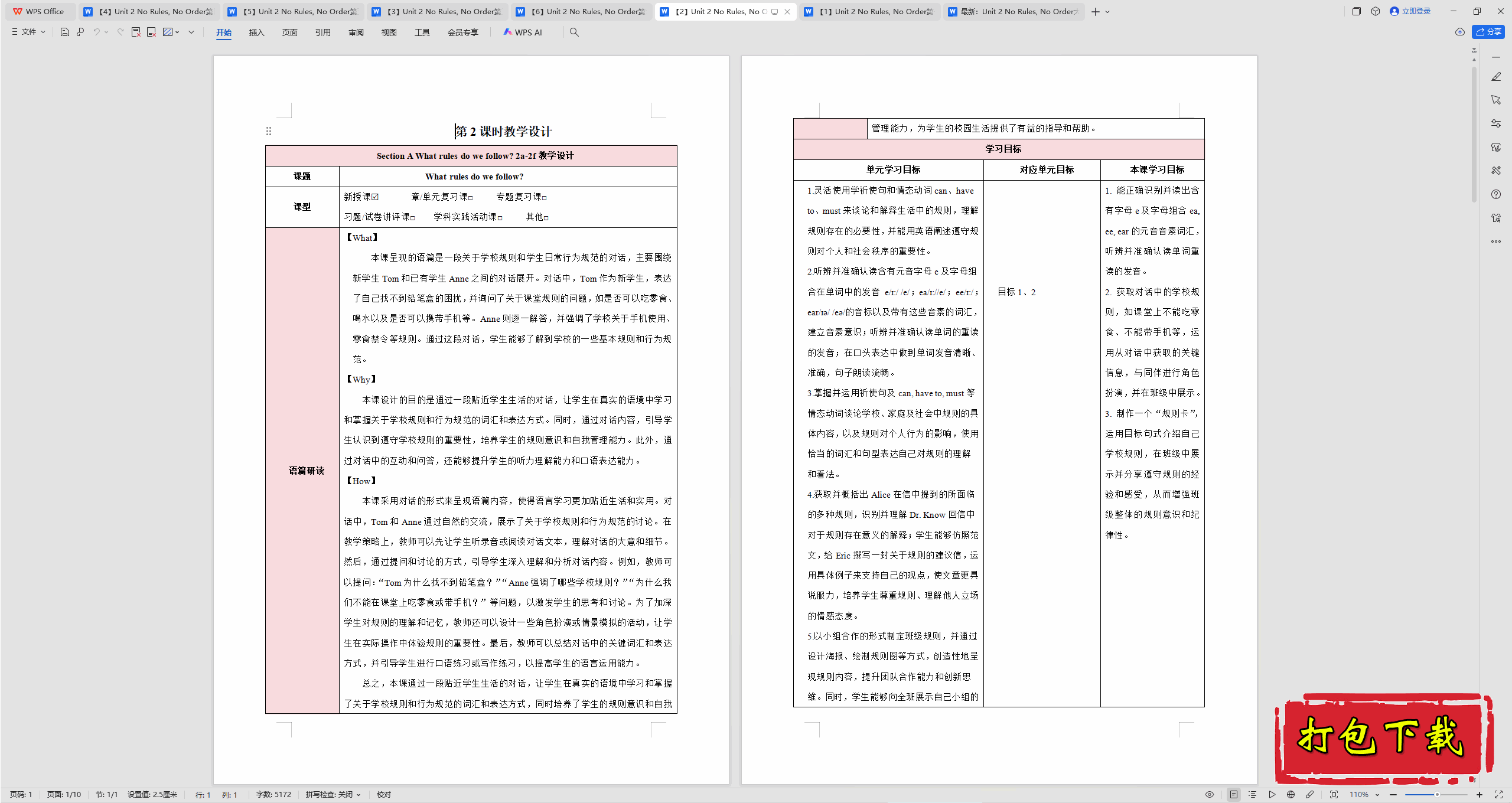Click the Save document icon
Screen dimensions: 1512x803
tap(65, 32)
